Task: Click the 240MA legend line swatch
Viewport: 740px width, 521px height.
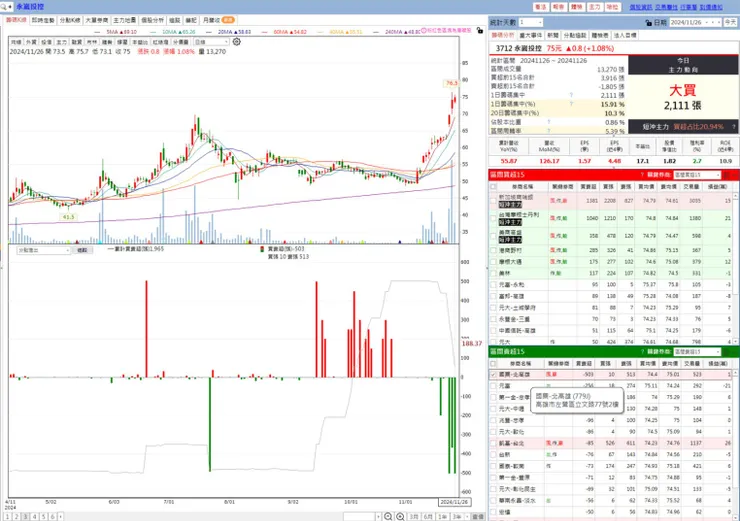Action: 375,32
